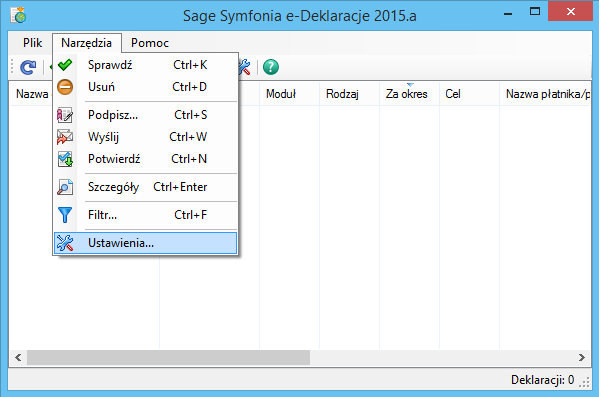This screenshot has width=599, height=397.
Task: Close the open Narzędzia menu header
Action: [87, 43]
